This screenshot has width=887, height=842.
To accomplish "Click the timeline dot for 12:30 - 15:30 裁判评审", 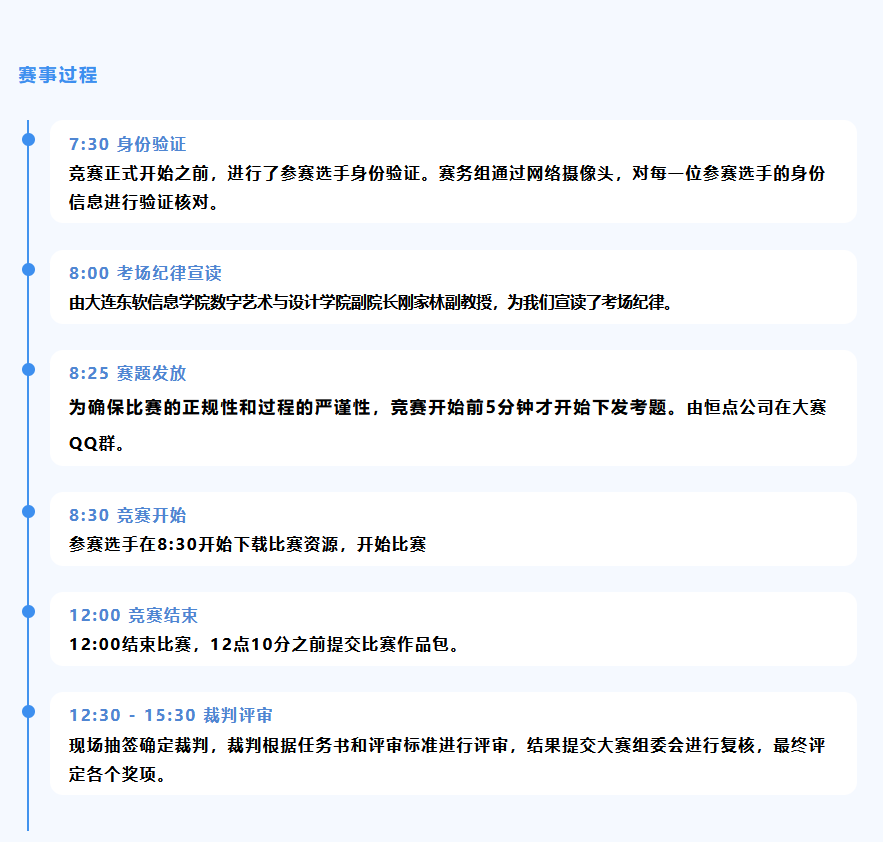I will [x=28, y=711].
